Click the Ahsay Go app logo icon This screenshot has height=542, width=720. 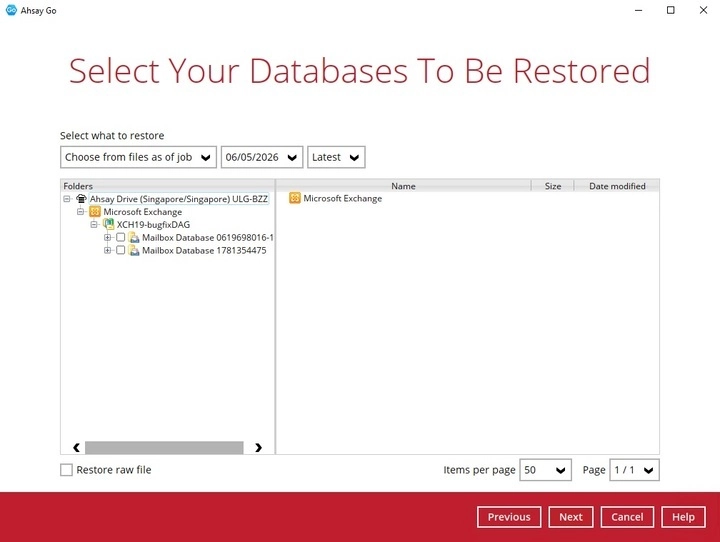(11, 10)
